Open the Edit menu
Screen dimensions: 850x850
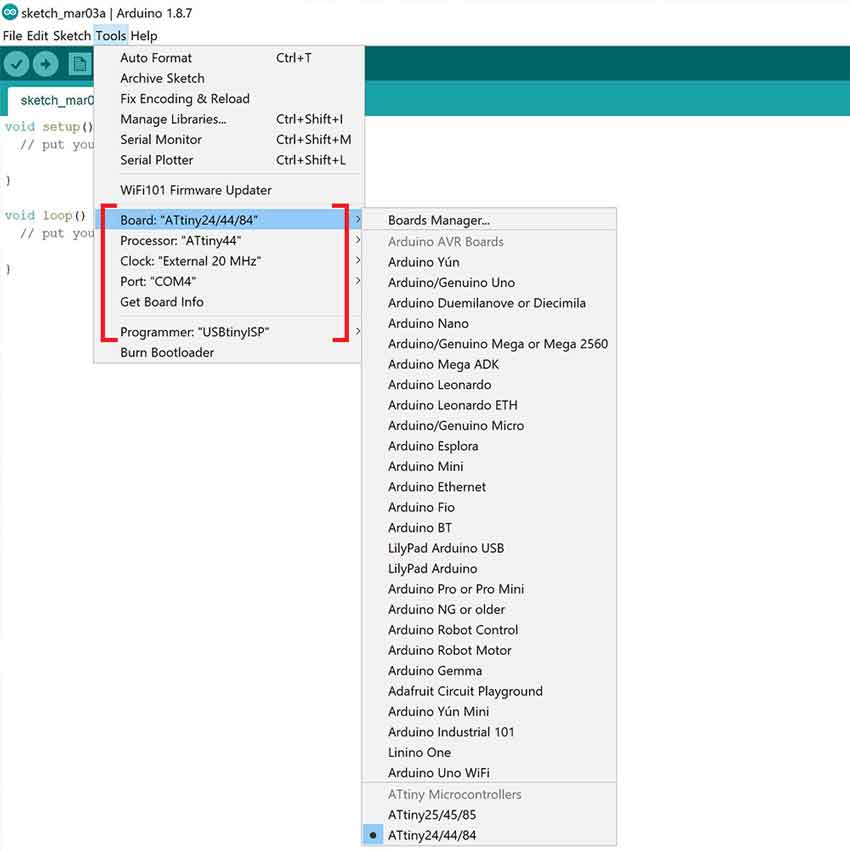(37, 36)
